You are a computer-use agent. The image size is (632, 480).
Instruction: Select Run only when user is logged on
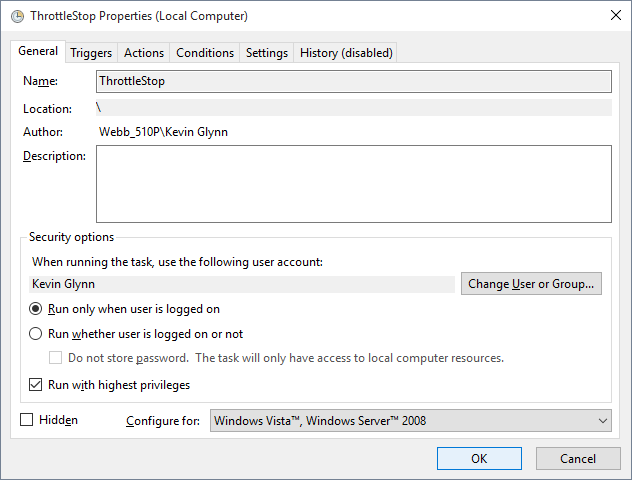(36, 309)
